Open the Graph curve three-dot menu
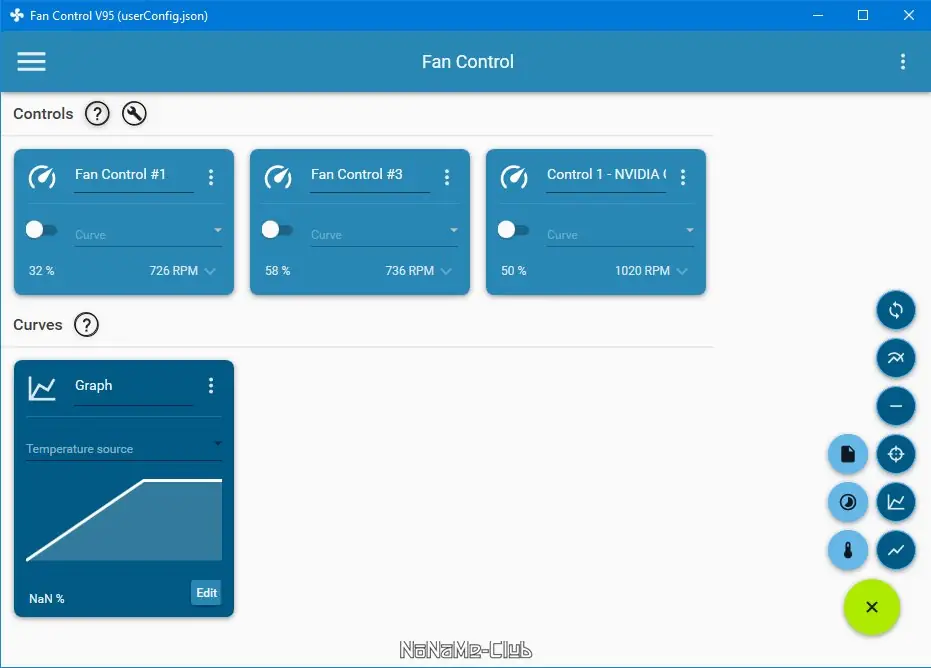 pyautogui.click(x=211, y=386)
